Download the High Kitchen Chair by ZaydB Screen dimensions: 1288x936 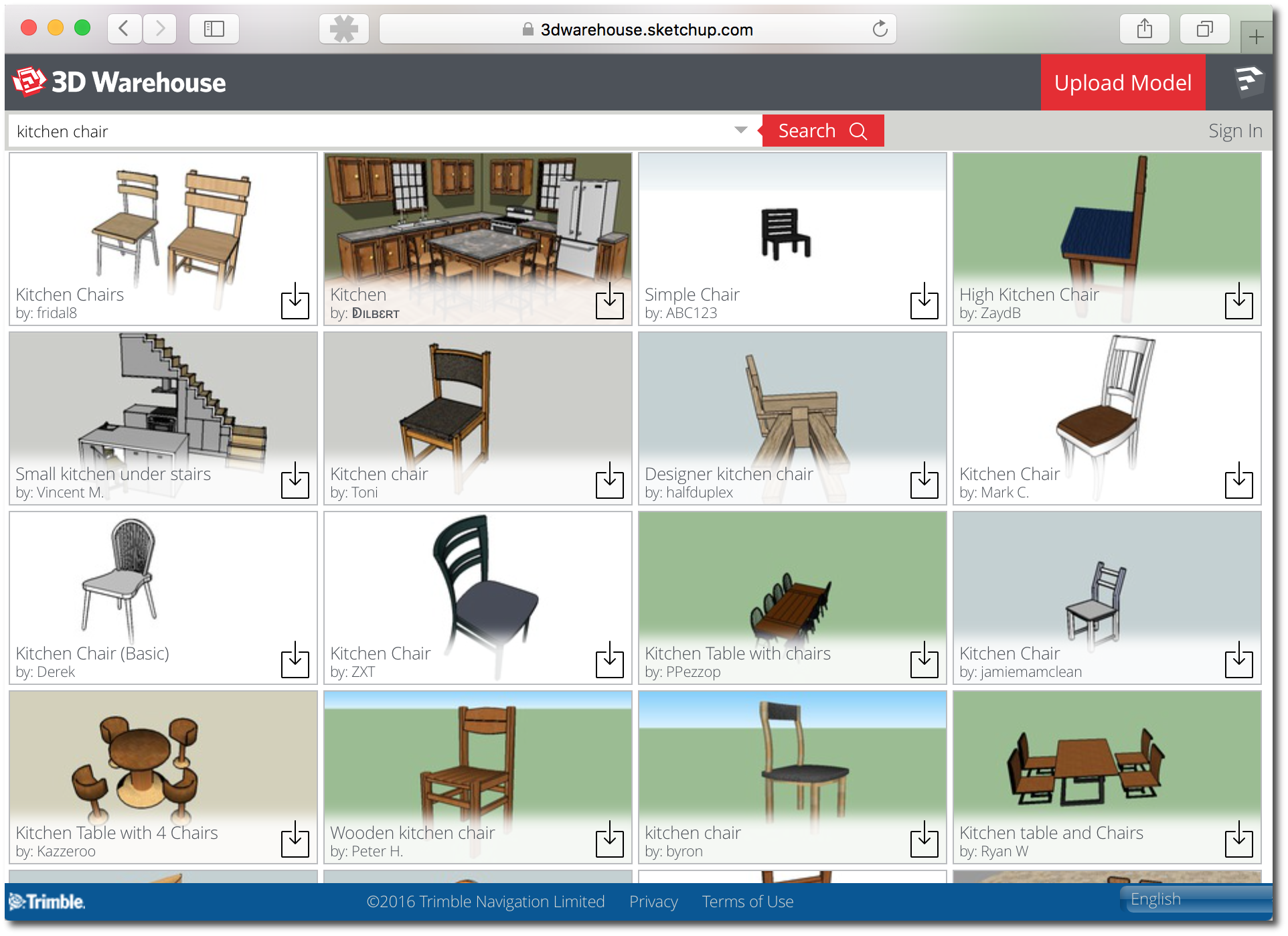(x=1238, y=301)
